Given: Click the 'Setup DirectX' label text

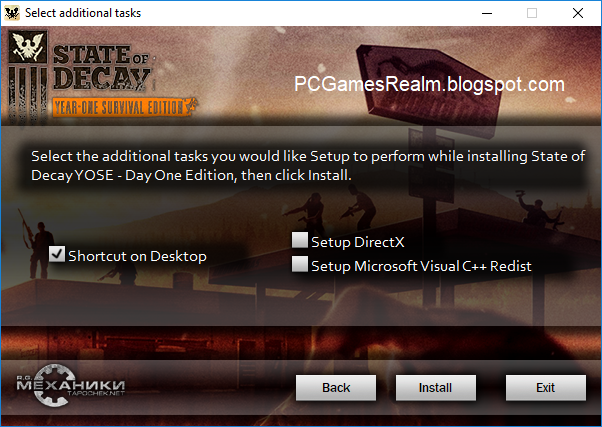Looking at the screenshot, I should coord(358,242).
